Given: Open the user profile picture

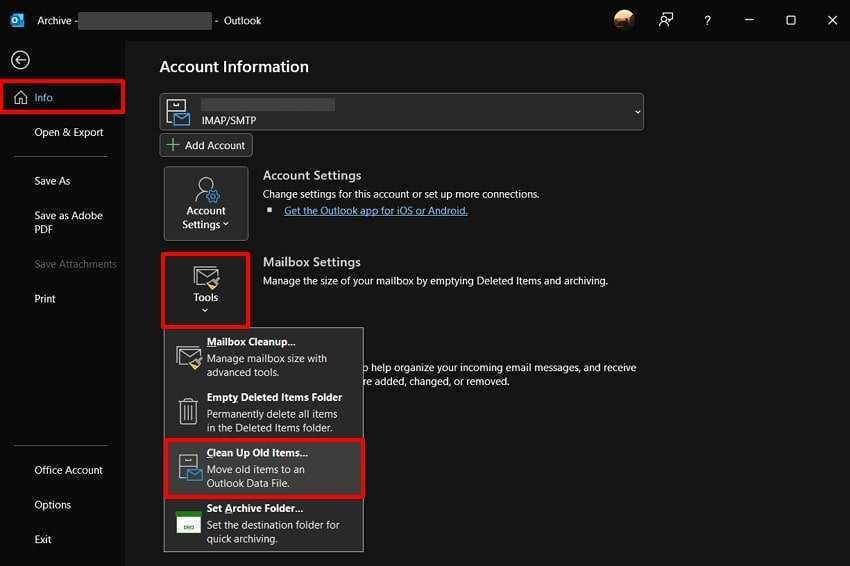Looking at the screenshot, I should (624, 20).
